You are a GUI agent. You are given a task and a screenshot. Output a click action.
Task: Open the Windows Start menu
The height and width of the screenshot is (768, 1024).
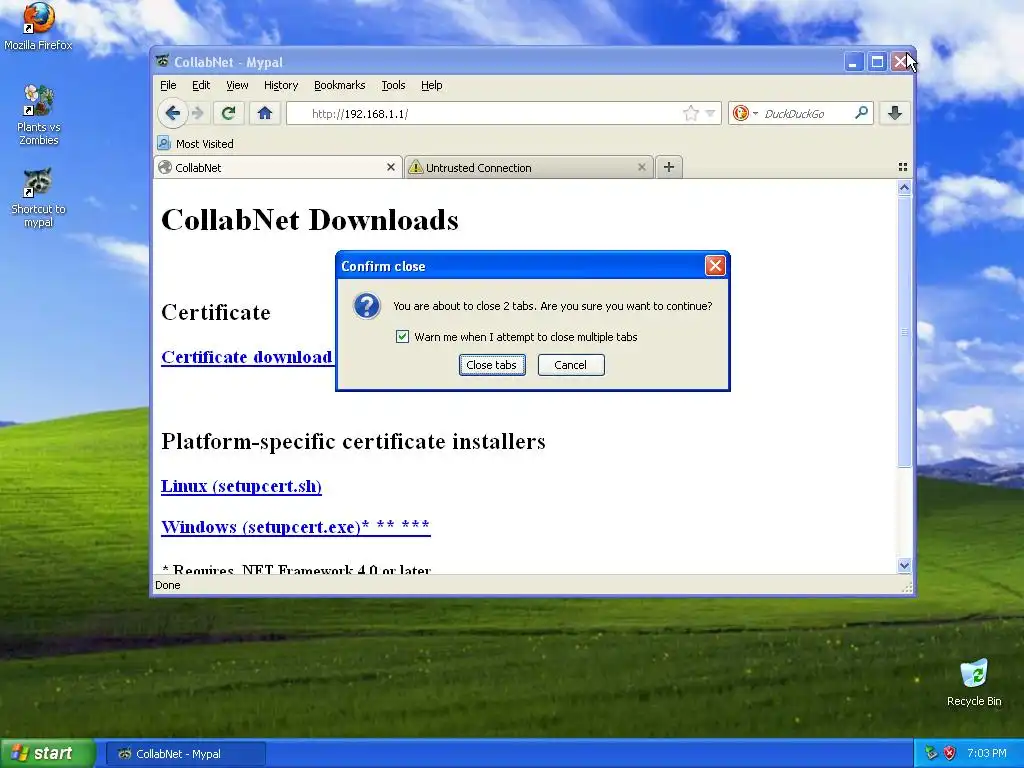point(48,754)
